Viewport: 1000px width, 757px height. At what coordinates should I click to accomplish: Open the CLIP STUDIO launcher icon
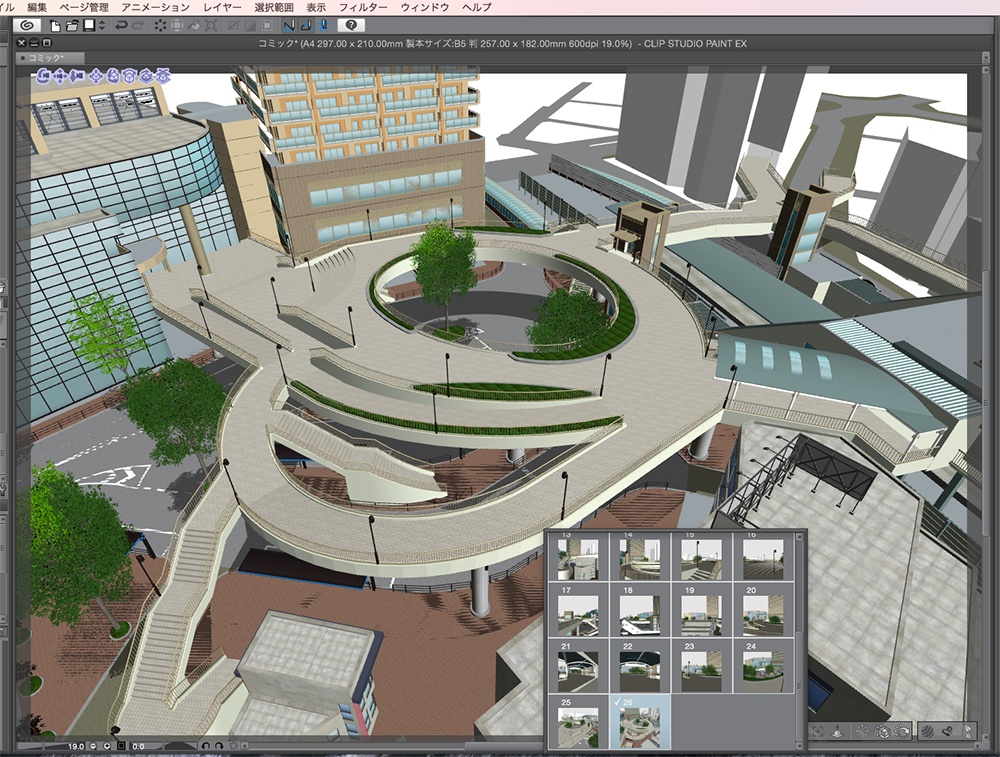[x=27, y=26]
